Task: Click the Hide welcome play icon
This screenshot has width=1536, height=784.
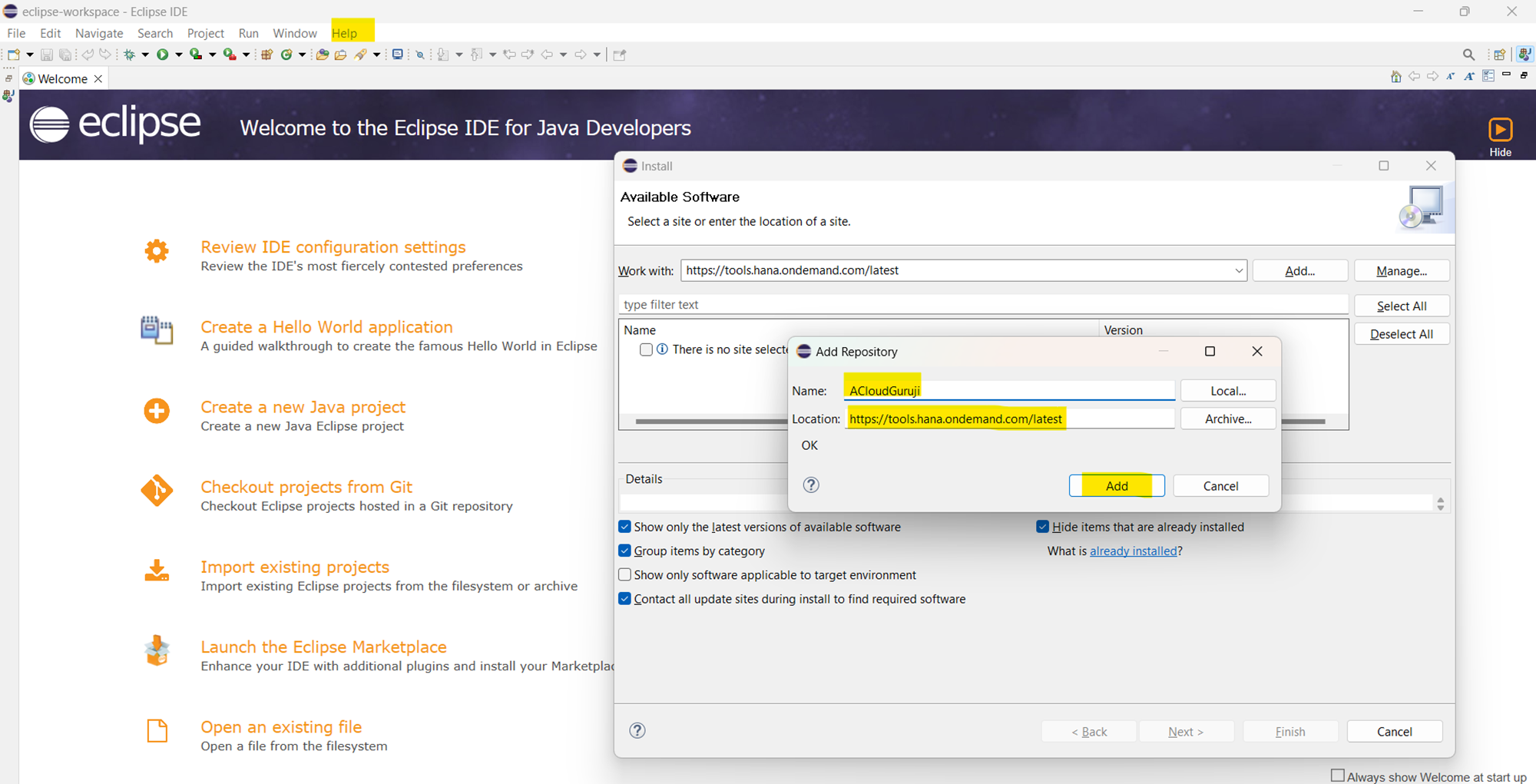Action: (1500, 130)
